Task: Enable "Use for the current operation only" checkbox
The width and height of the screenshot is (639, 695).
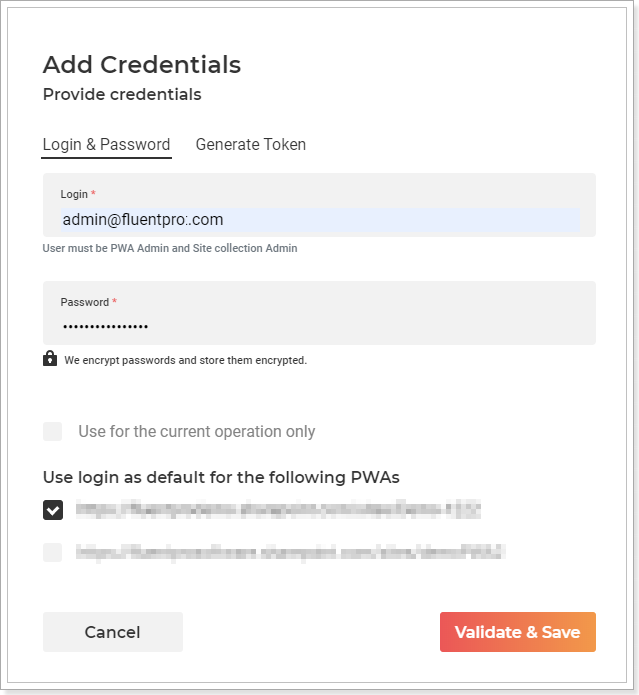Action: pyautogui.click(x=53, y=431)
